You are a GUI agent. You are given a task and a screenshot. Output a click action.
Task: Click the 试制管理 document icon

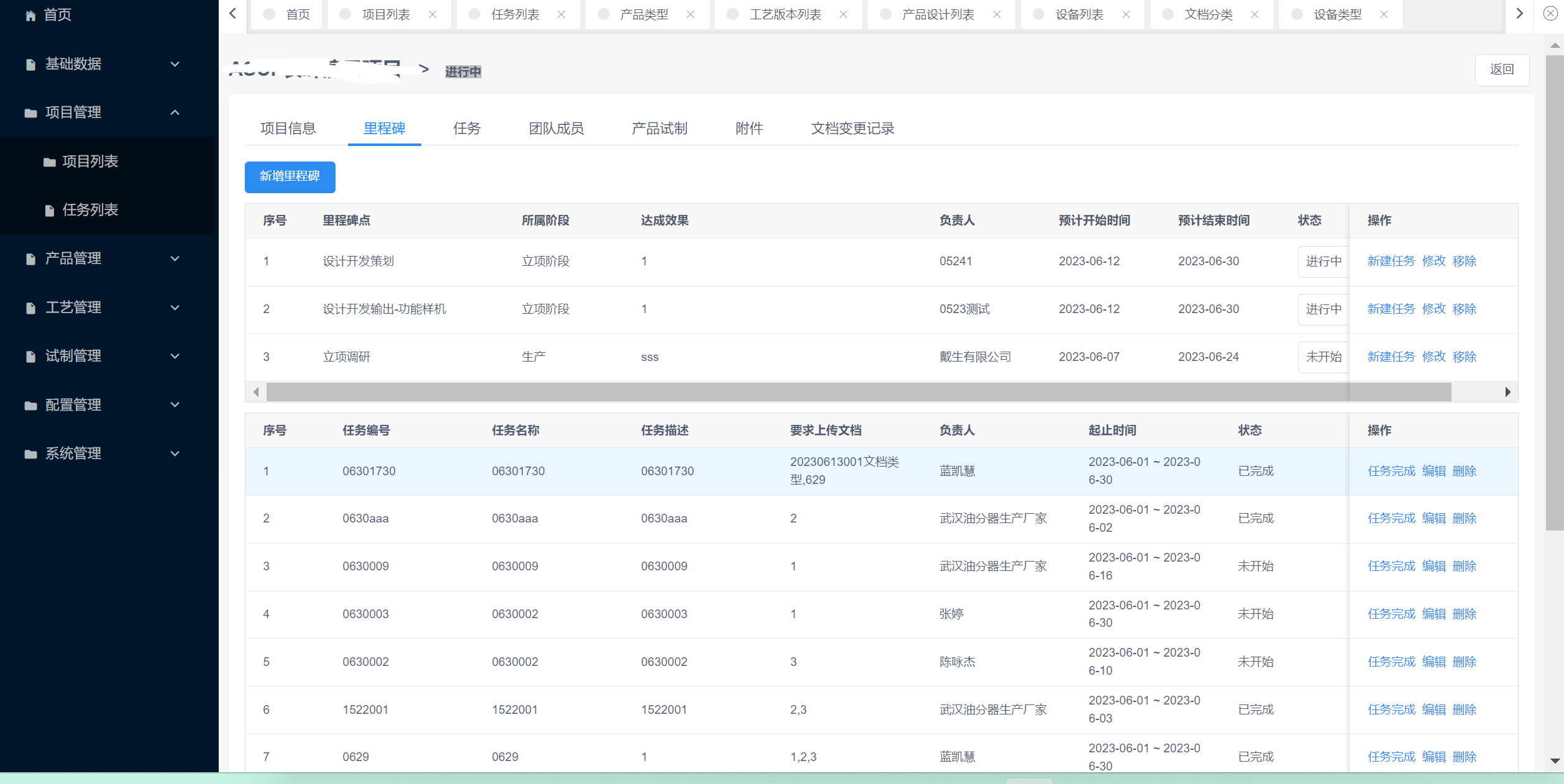30,356
